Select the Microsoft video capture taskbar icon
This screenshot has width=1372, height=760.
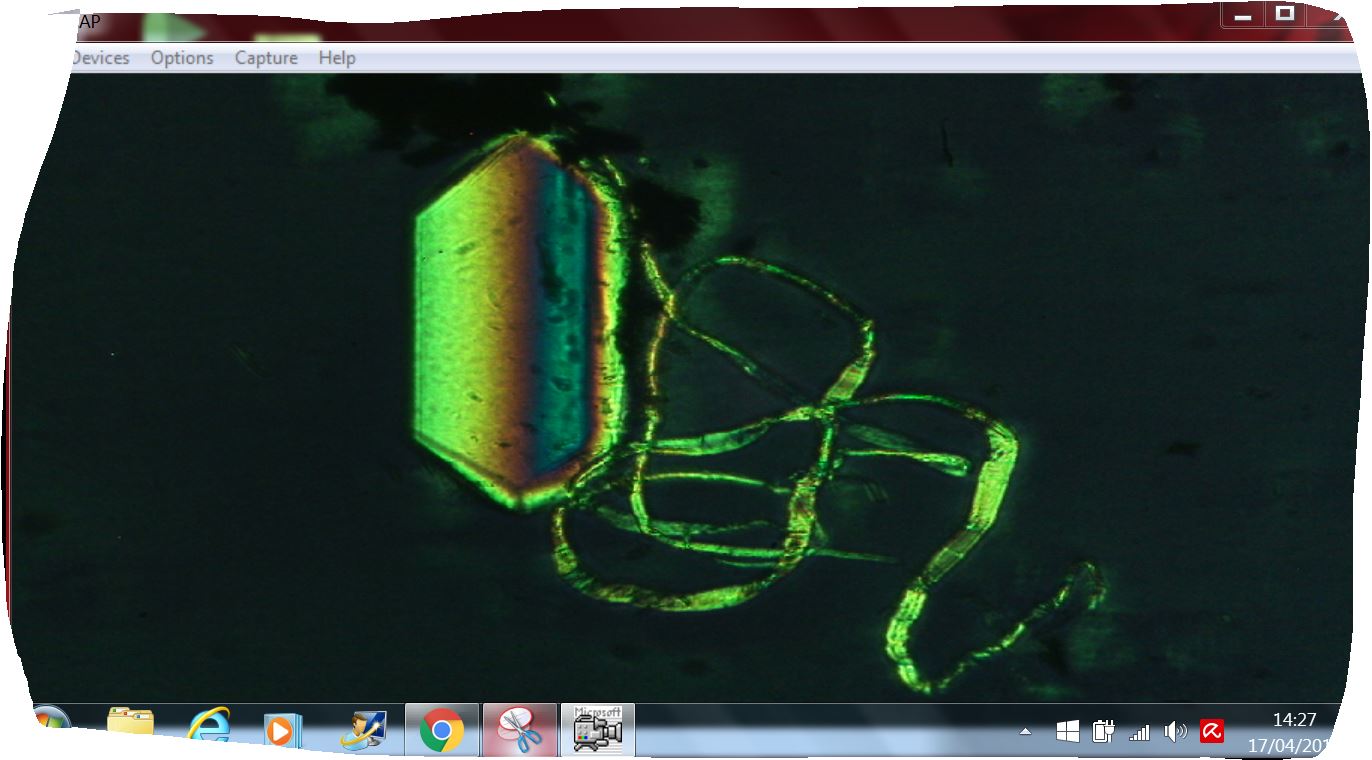(x=598, y=730)
